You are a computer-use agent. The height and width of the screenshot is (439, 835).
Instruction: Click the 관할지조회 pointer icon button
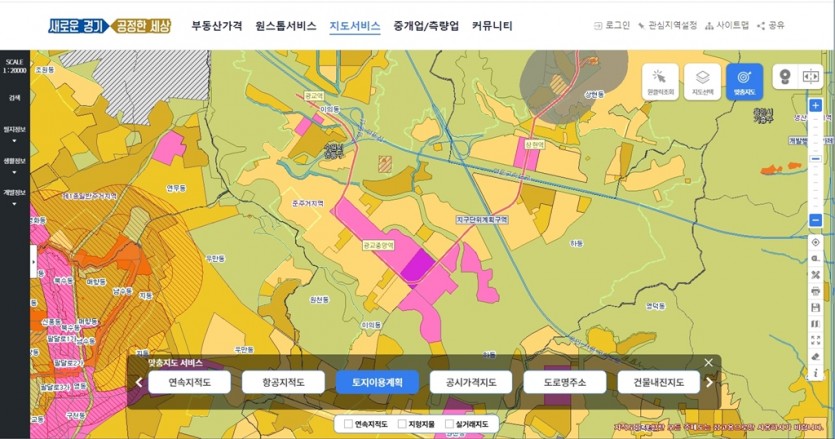[x=660, y=79]
